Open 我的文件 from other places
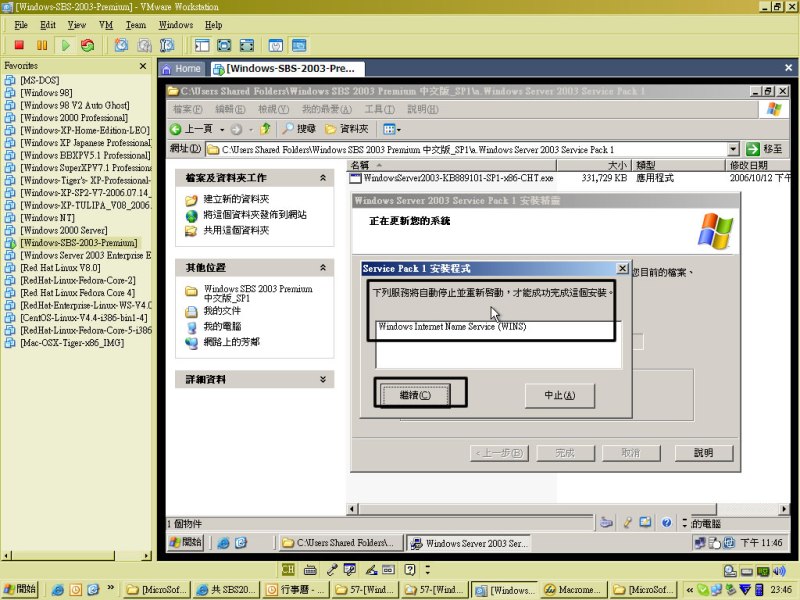Screen dimensions: 800x600 (x=221, y=311)
